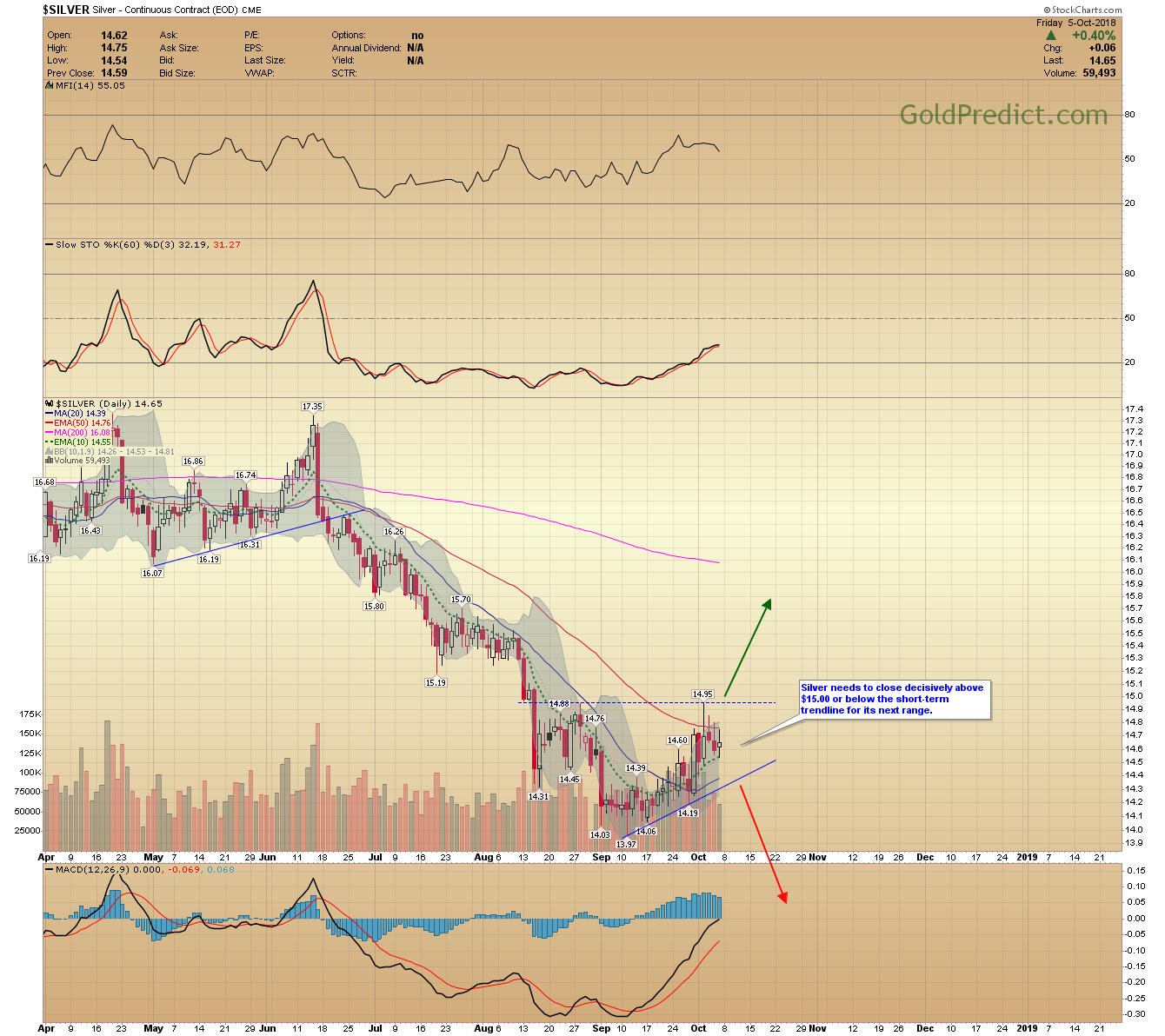Click the Slow STO legend line marker
Viewport: 1165px width, 1036px height.
tap(49, 245)
